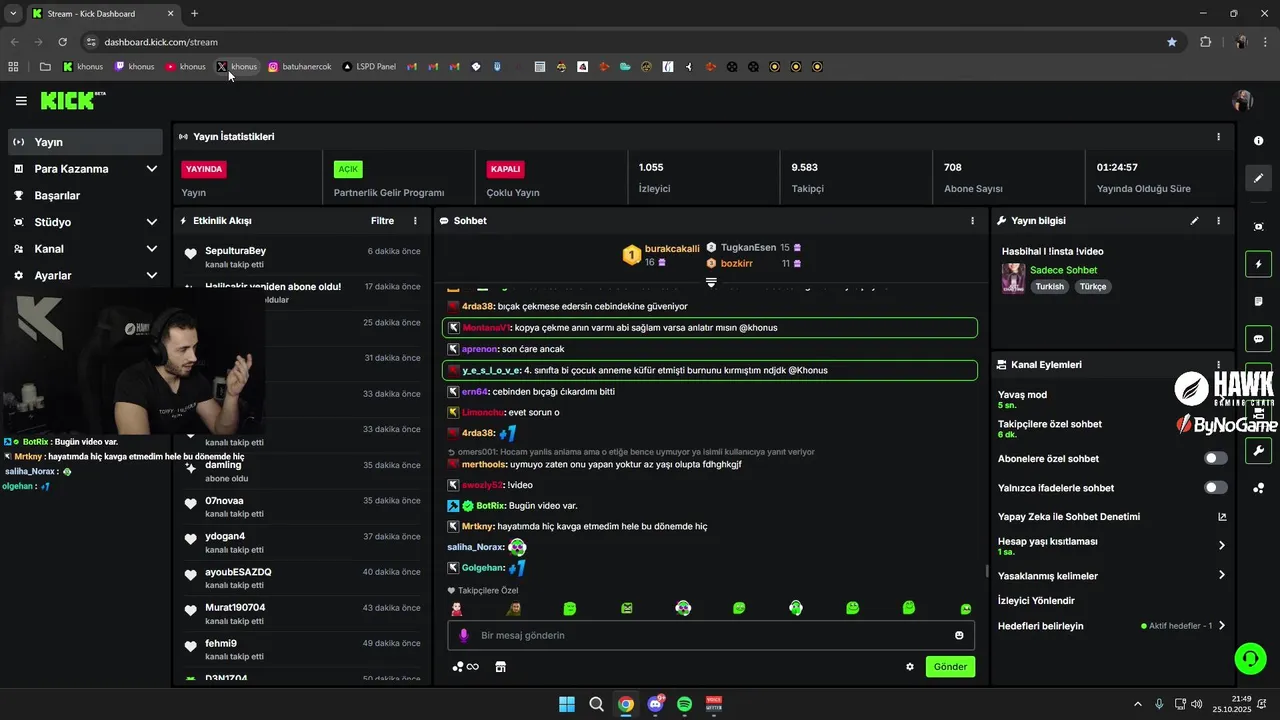Open the Hesap yaşı kısıtlaması chevron
The height and width of the screenshot is (720, 1280).
coord(1221,546)
